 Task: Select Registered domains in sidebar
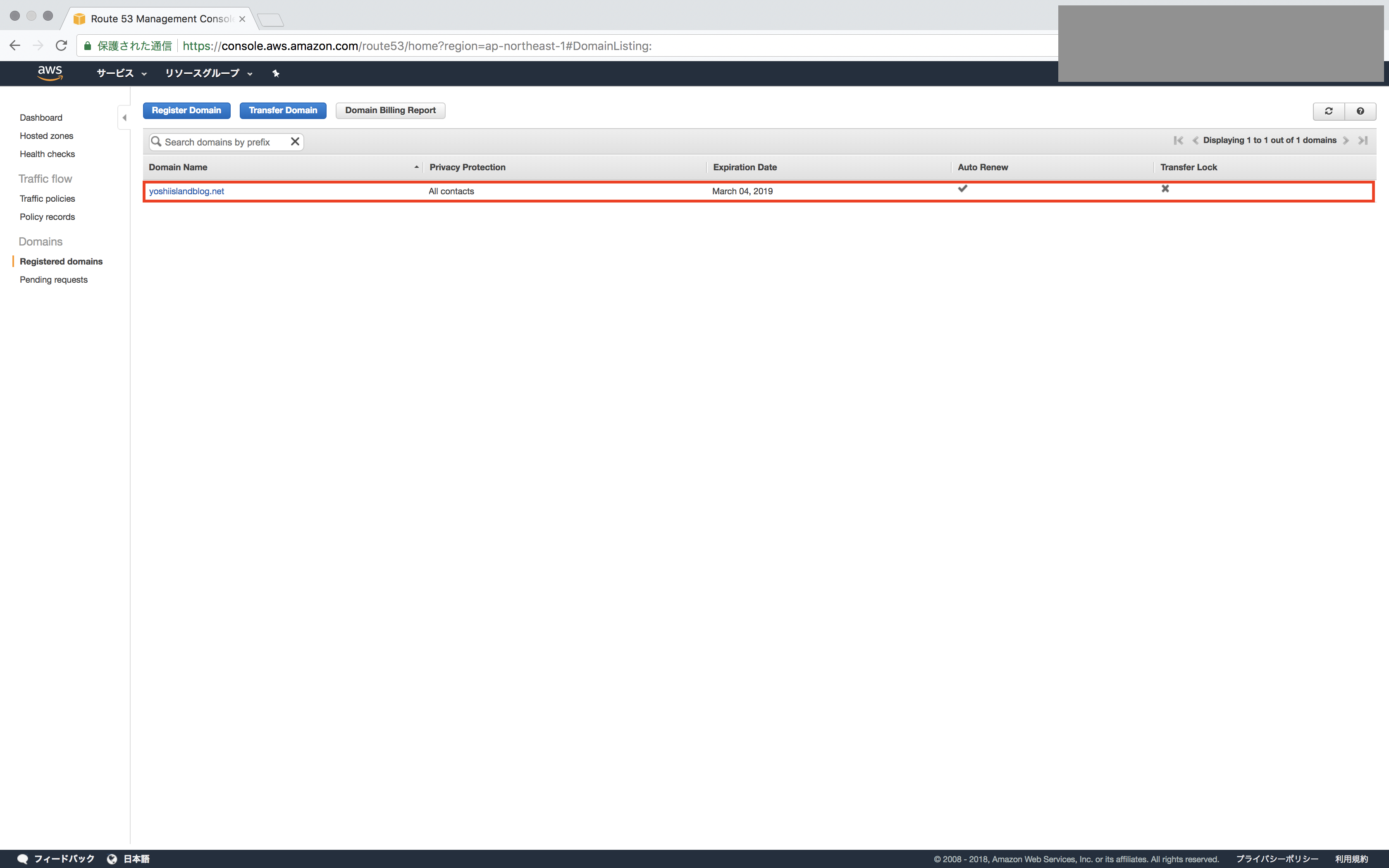pos(61,261)
